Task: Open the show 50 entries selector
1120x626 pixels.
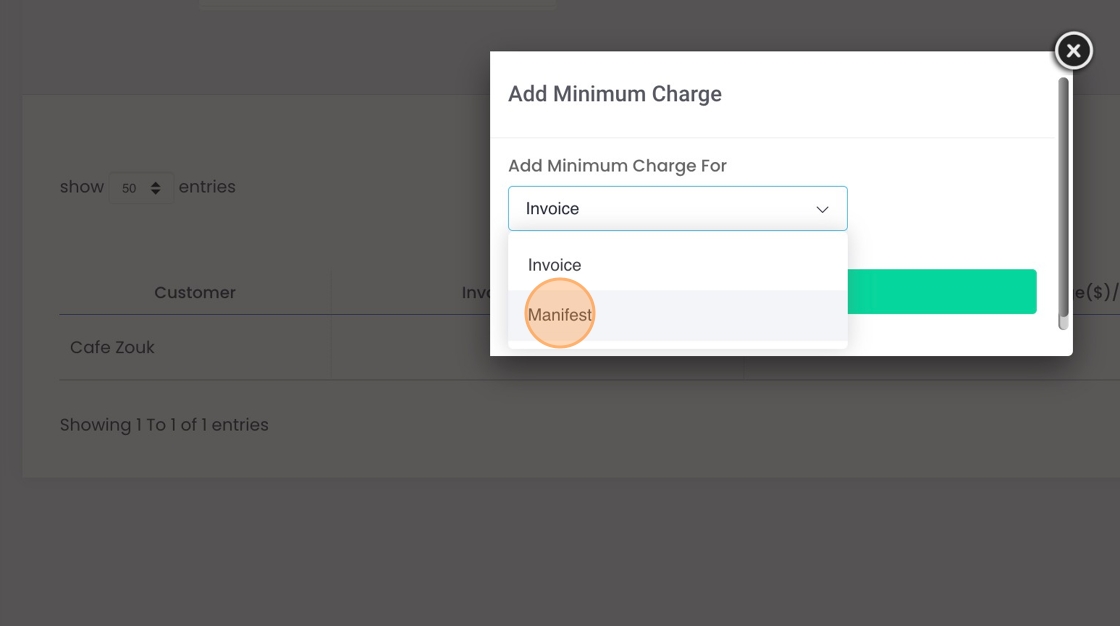Action: tap(140, 188)
